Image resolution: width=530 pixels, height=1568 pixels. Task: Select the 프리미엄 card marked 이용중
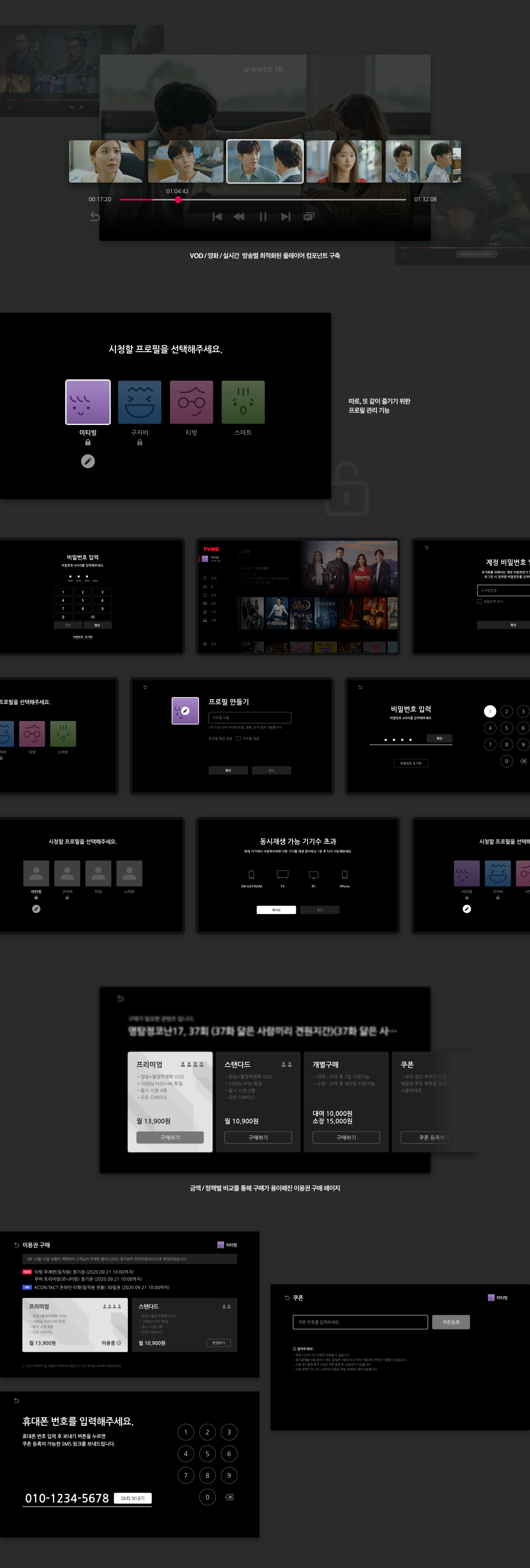75,1325
